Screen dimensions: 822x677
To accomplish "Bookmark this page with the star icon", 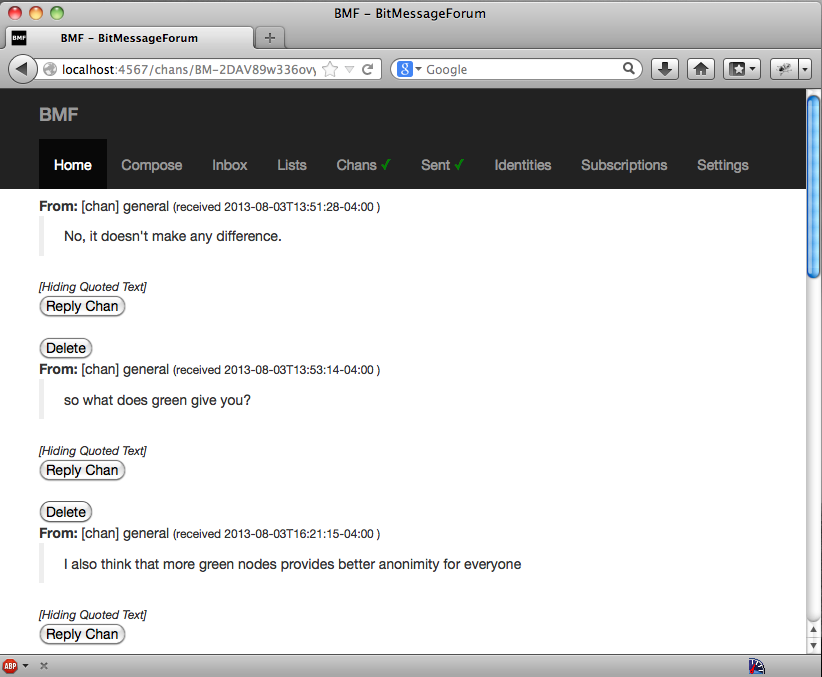I will (330, 69).
